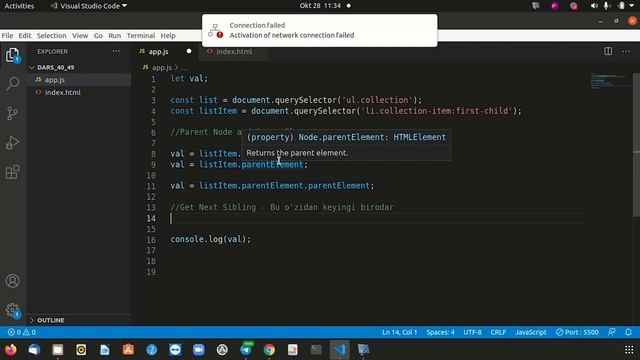Click app.js breadcrumb in editor
The image size is (640, 360).
pyautogui.click(x=162, y=68)
